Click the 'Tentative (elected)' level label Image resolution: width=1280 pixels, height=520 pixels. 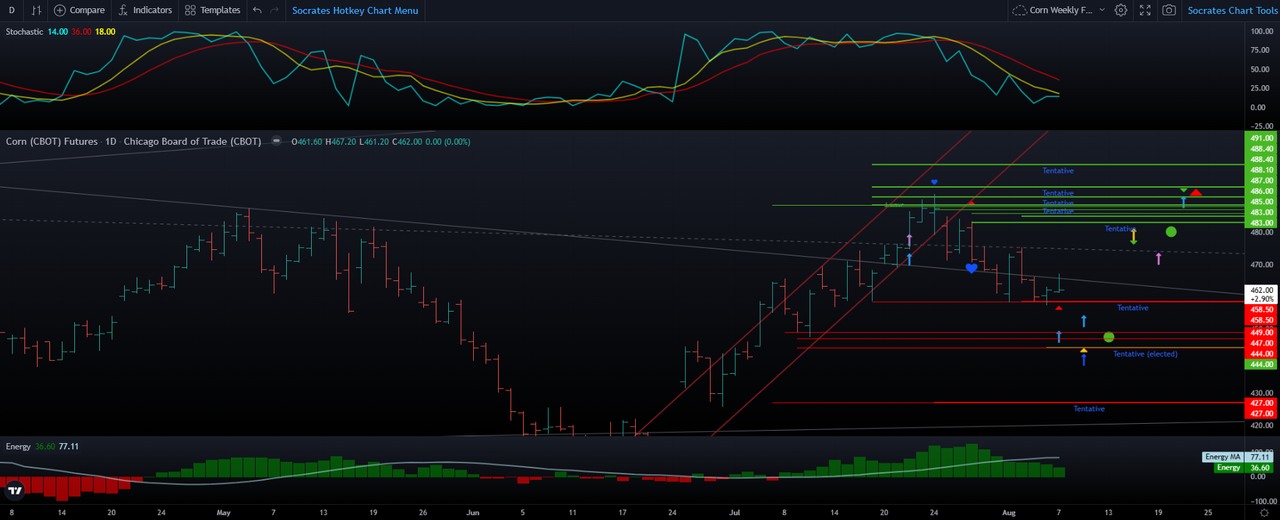pos(1145,354)
